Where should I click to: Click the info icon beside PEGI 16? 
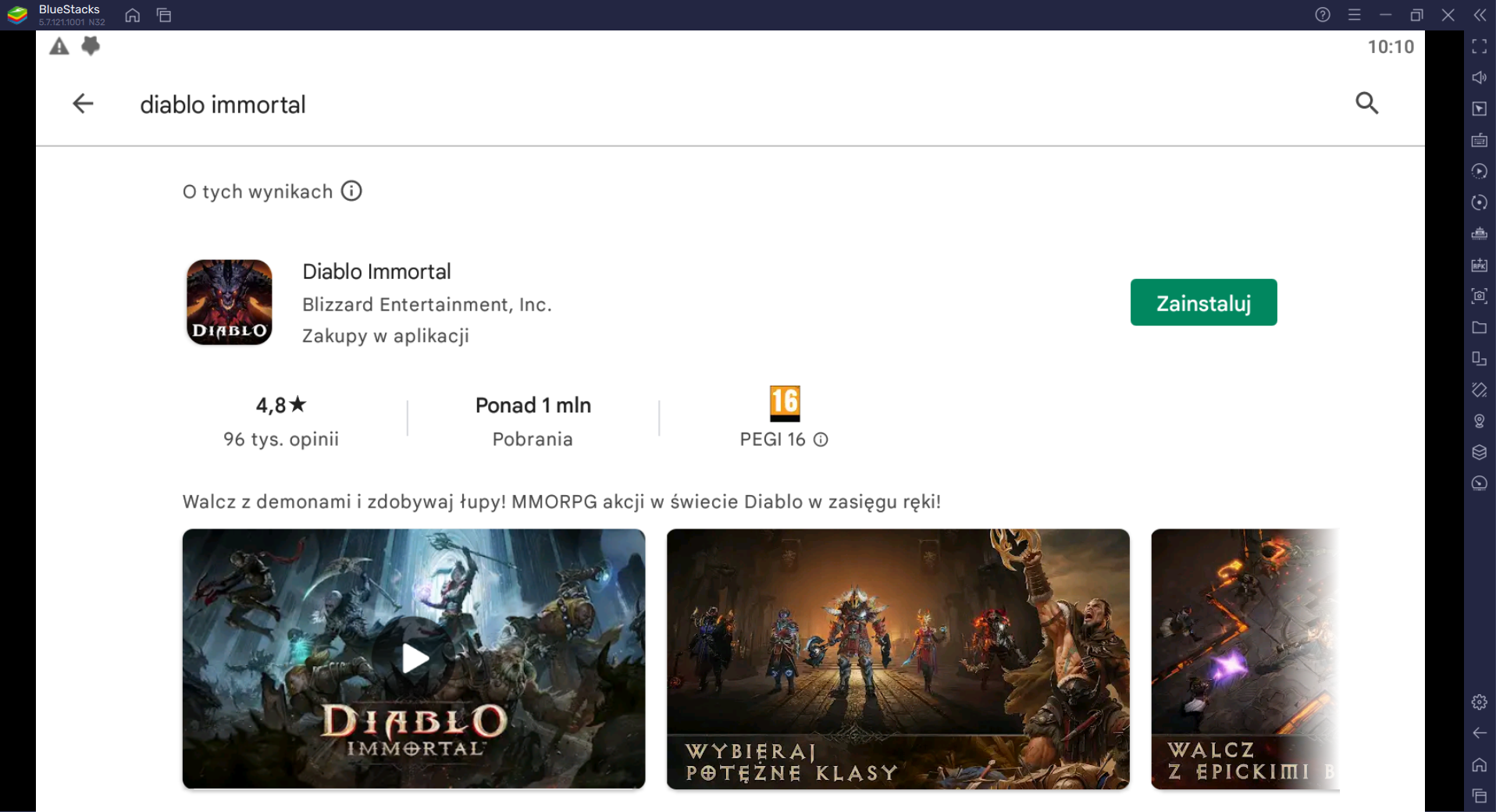[821, 440]
